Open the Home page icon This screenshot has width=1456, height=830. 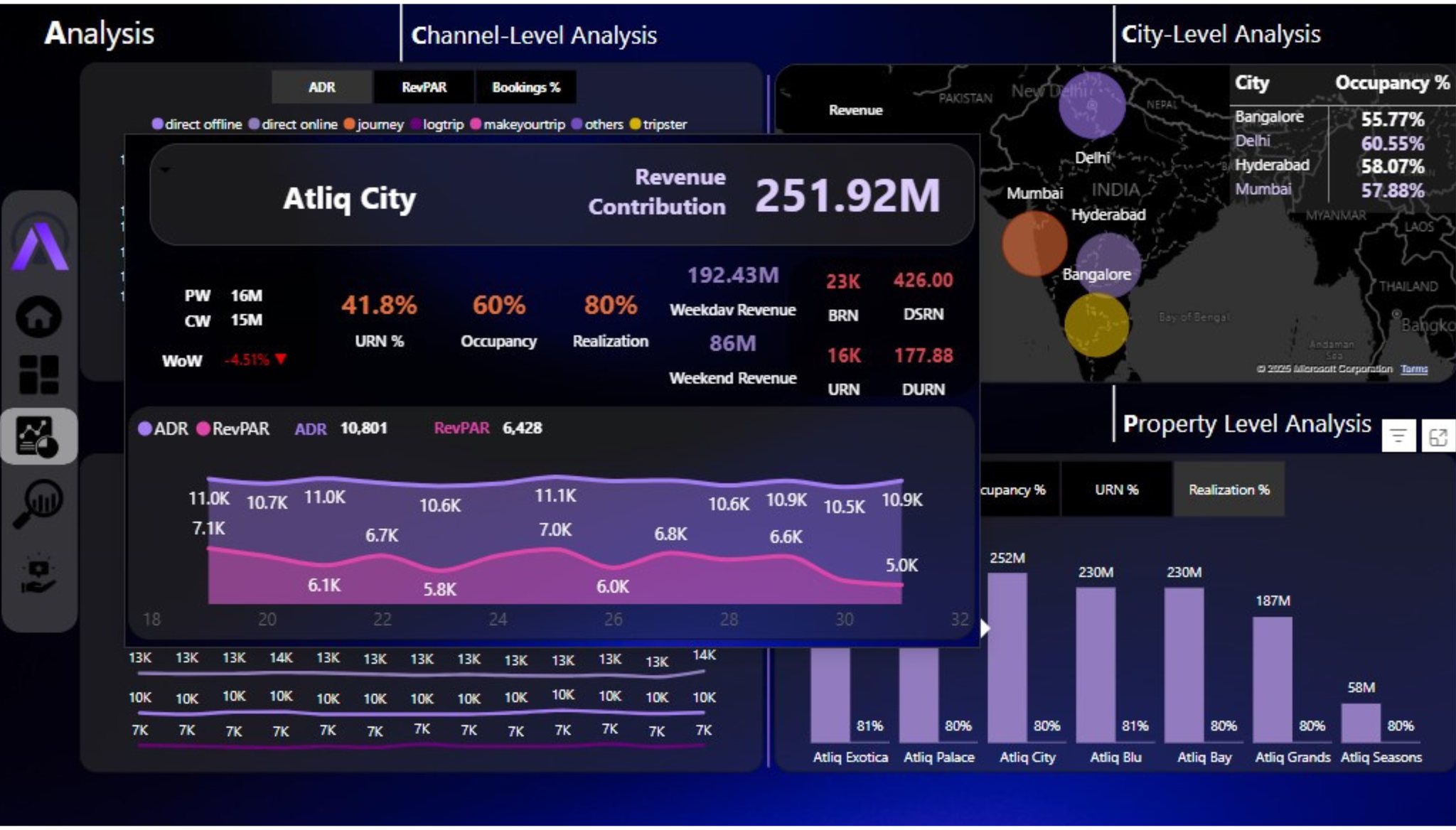(38, 316)
